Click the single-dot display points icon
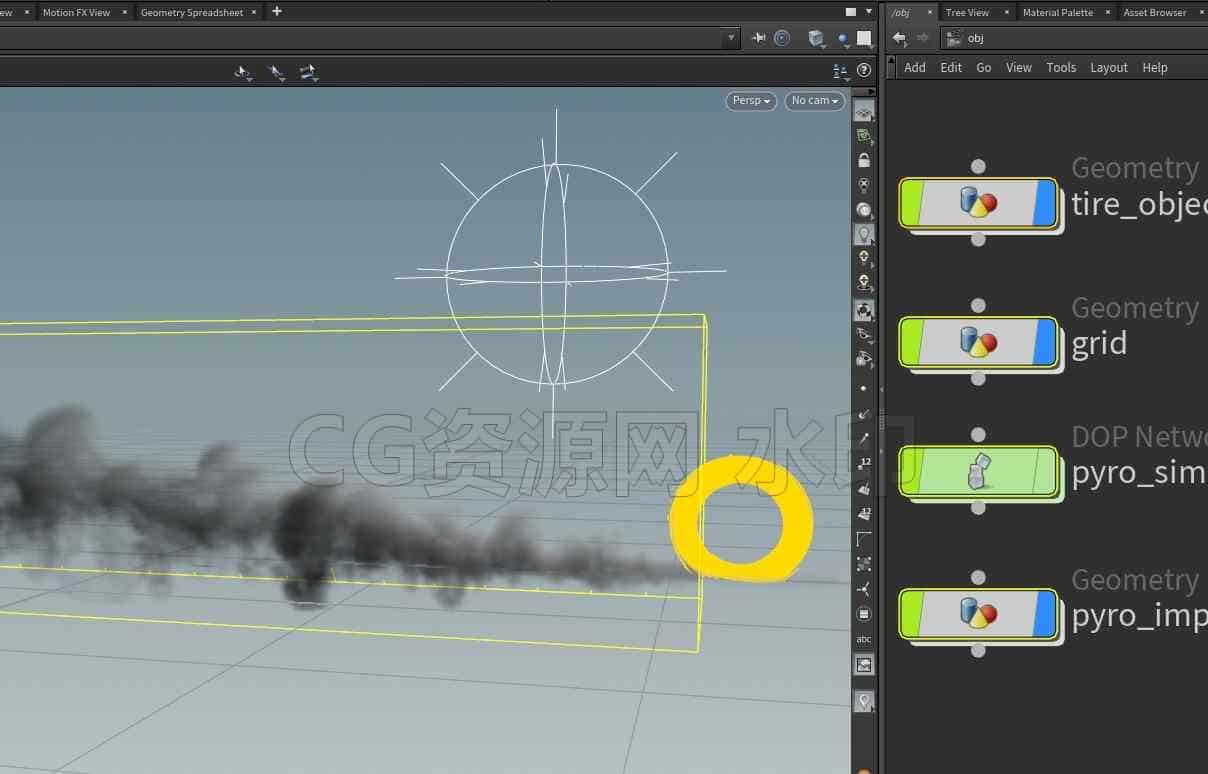 pos(864,388)
